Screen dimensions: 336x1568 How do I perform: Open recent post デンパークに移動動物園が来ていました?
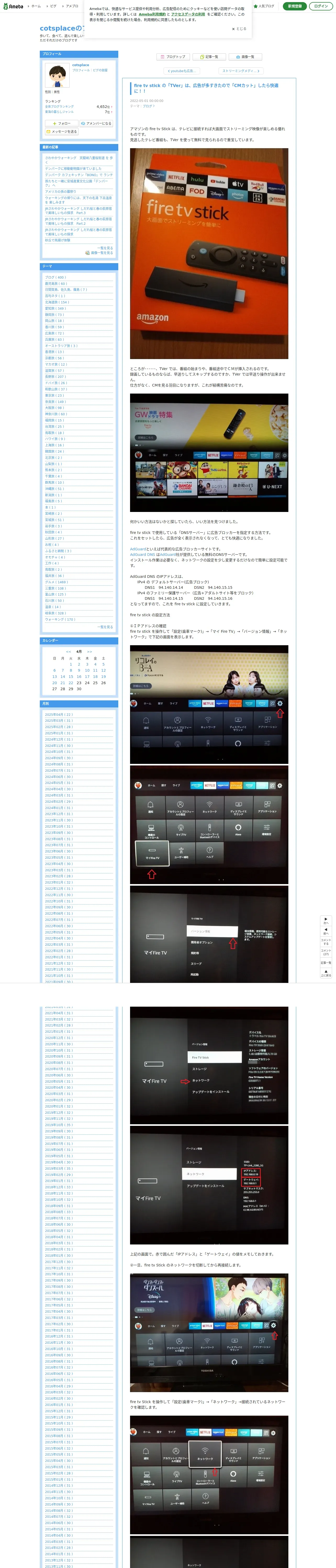[73, 169]
